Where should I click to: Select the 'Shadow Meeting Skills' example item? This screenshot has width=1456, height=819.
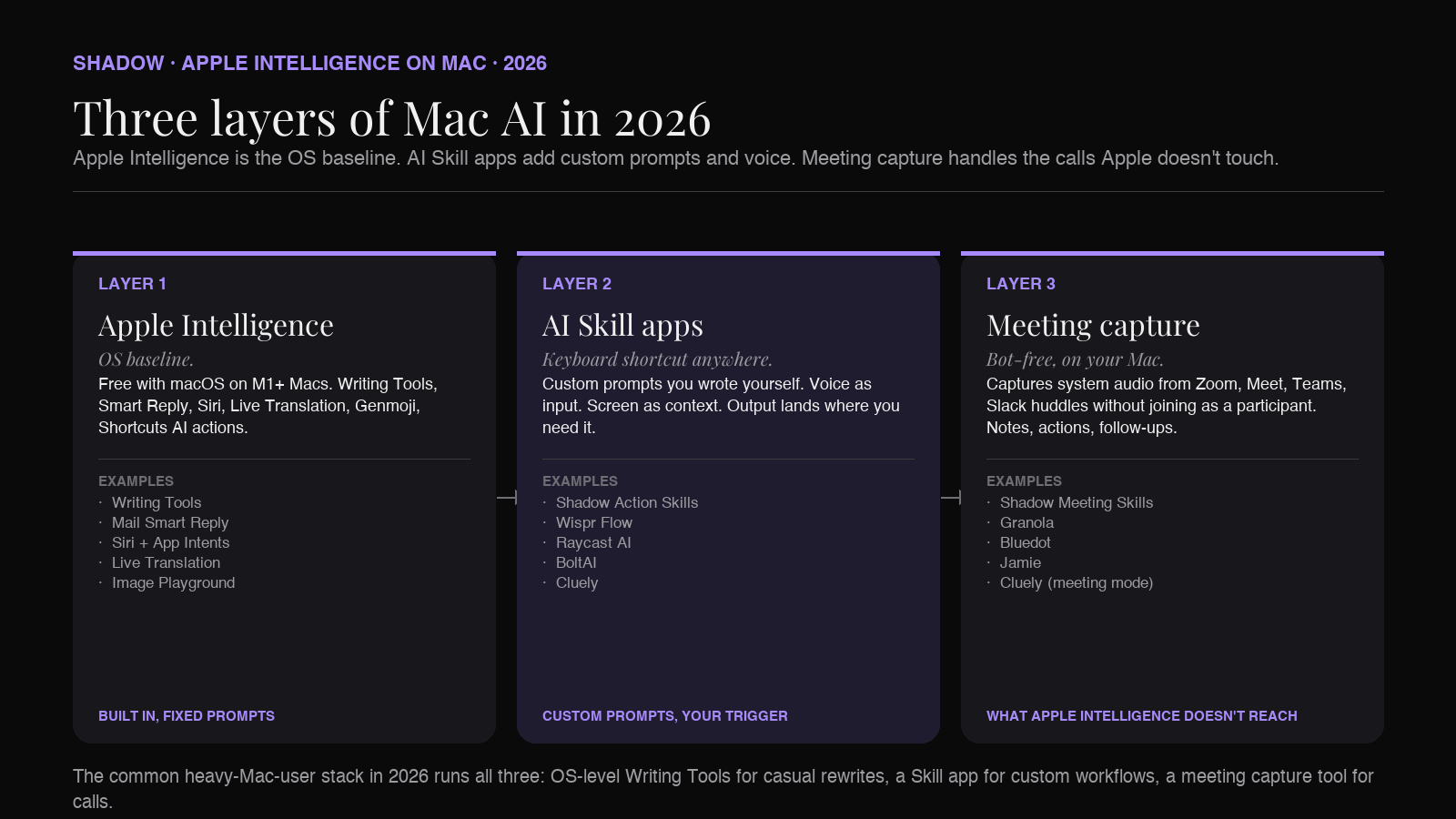[x=1077, y=502]
